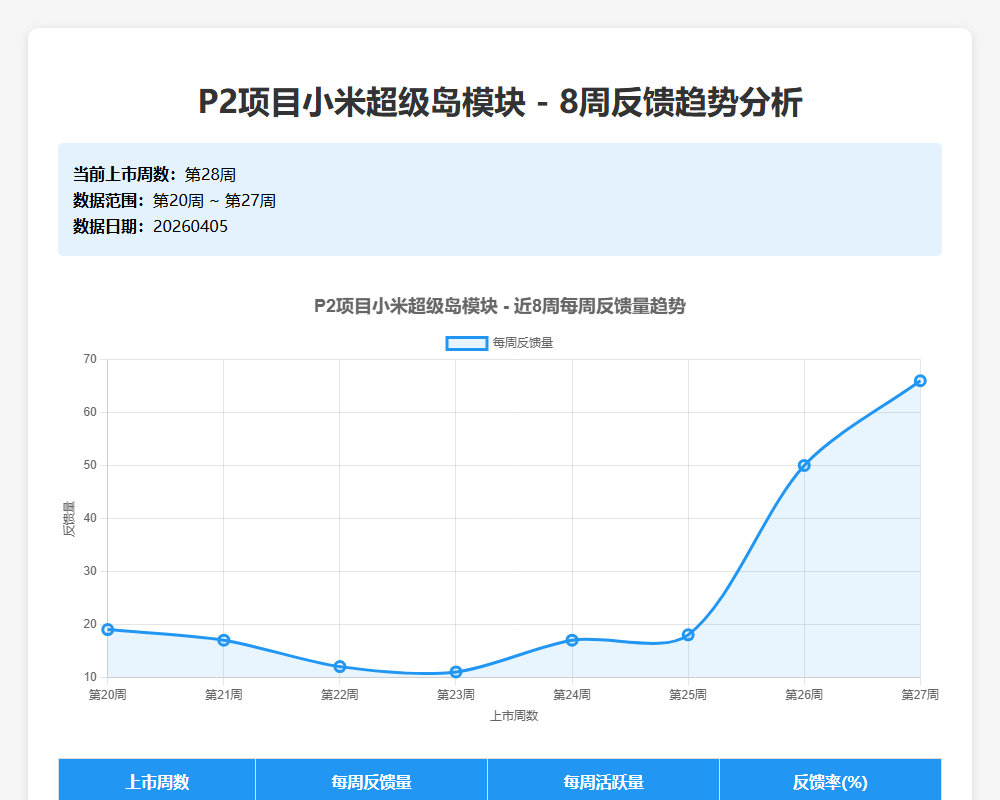Click the page title P2项目小米超级岛模块
Screen dimensions: 1000x800
(500, 102)
